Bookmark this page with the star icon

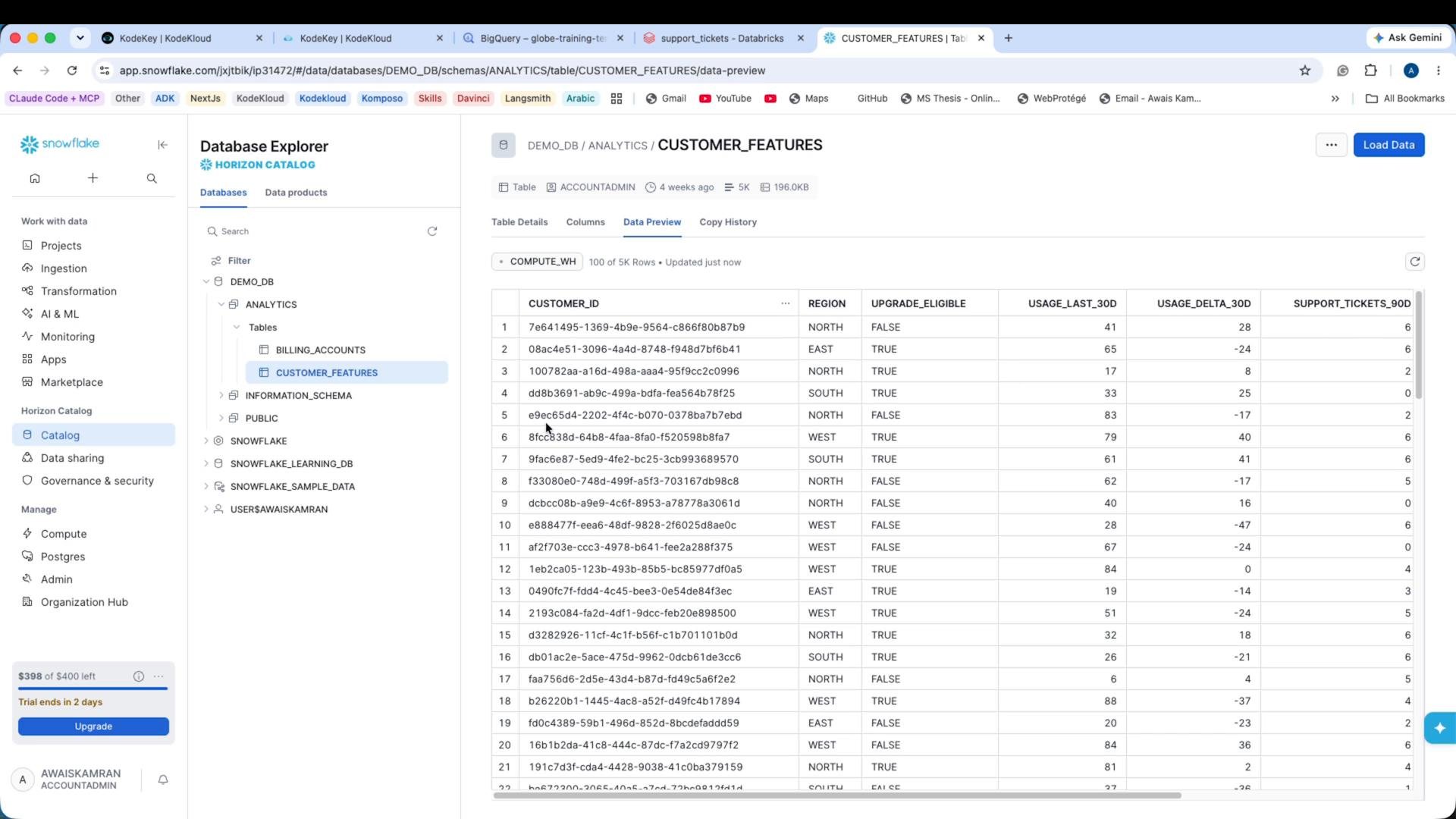[1305, 71]
